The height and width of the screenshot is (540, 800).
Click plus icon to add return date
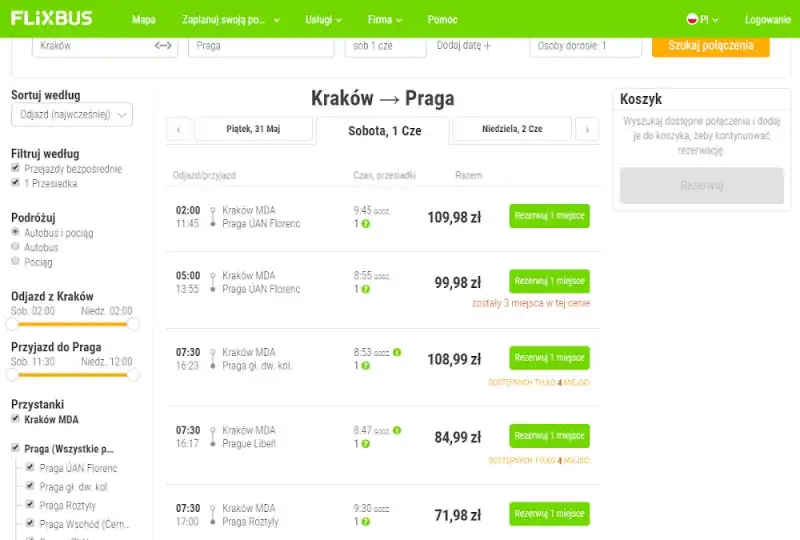488,45
